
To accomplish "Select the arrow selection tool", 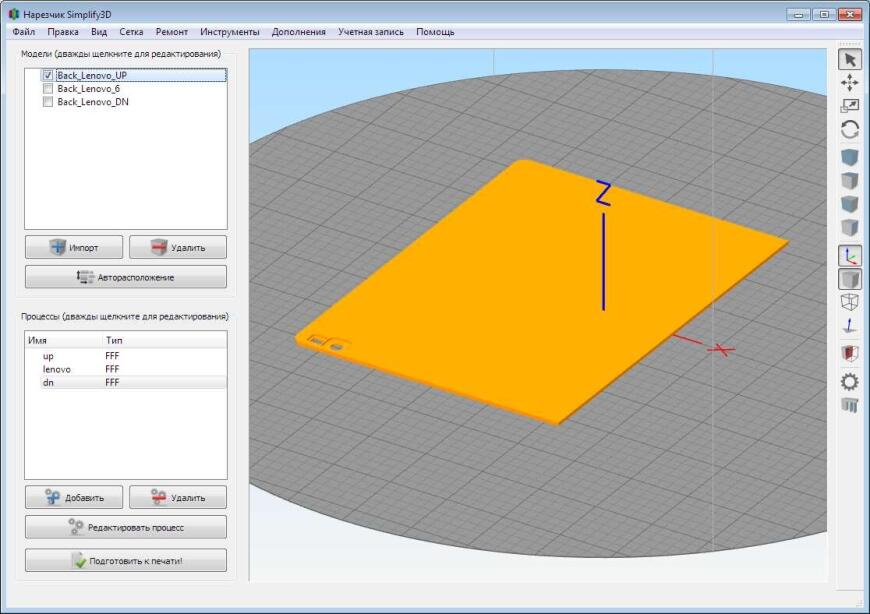I will 849,60.
